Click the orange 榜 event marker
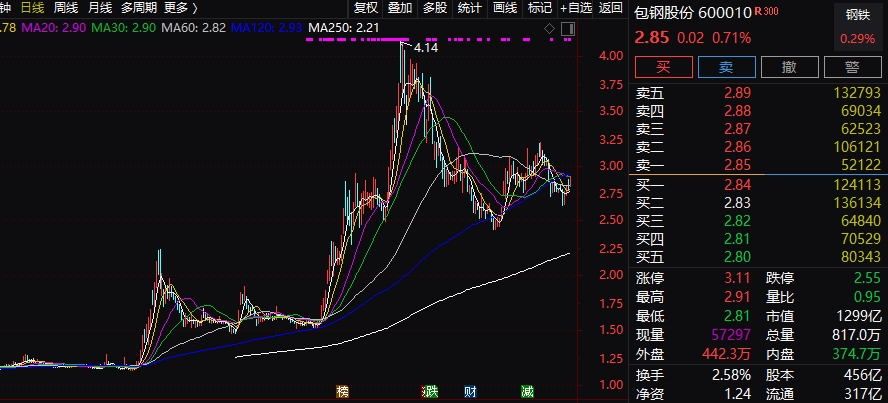 tap(342, 391)
